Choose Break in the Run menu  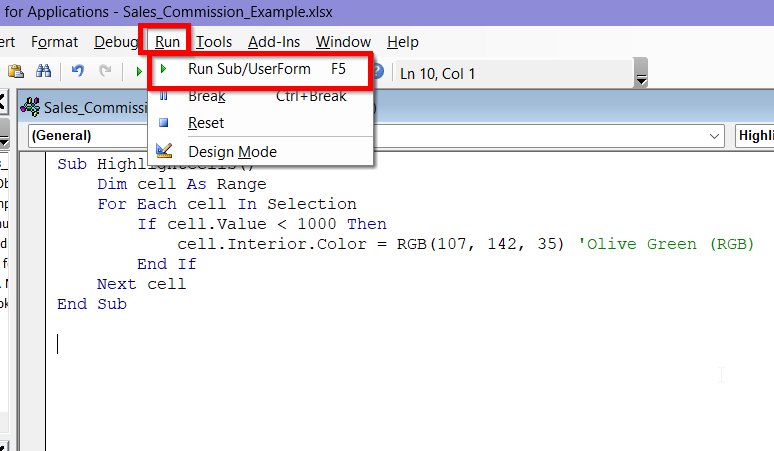[261, 96]
